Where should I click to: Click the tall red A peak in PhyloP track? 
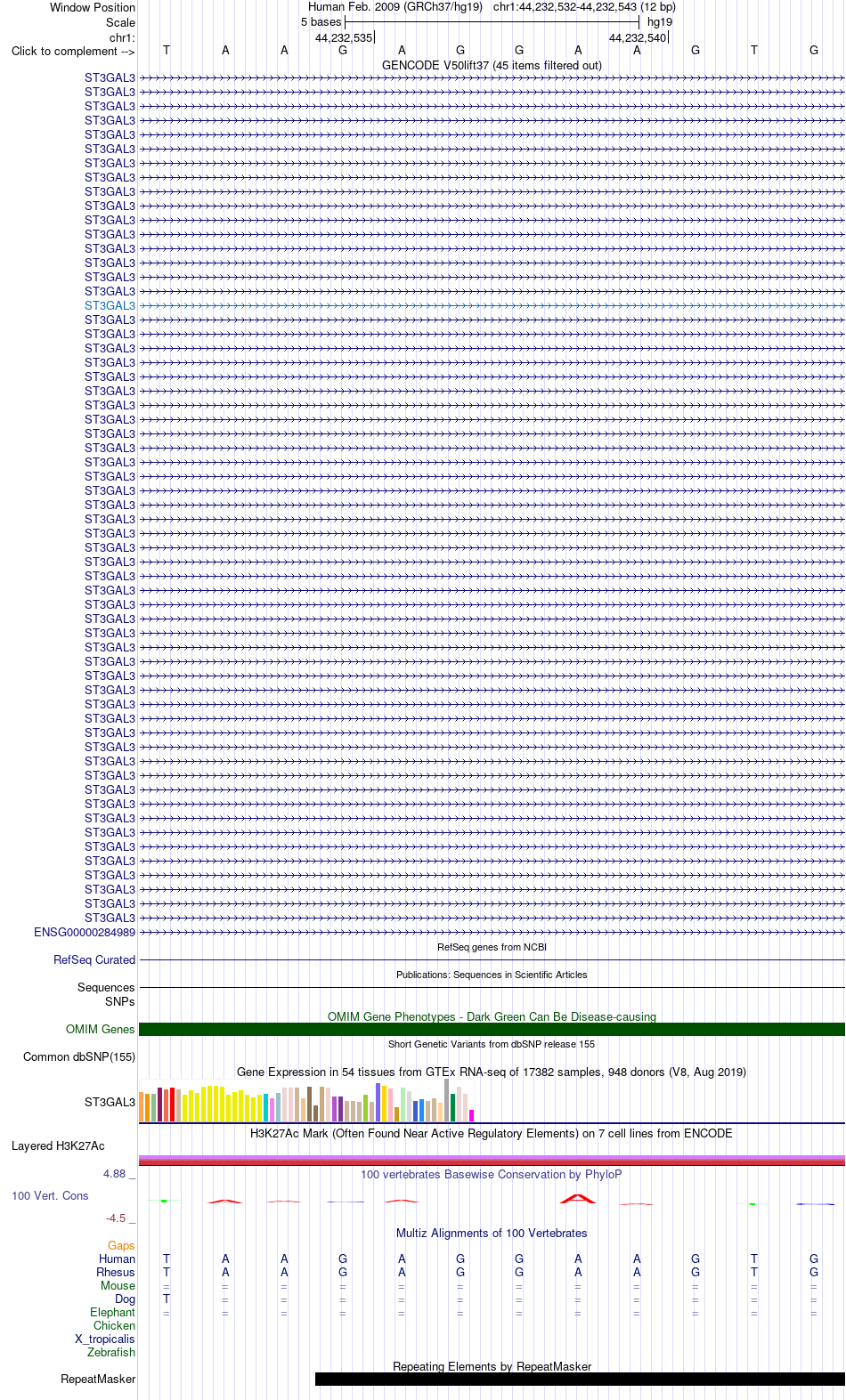pyautogui.click(x=578, y=1199)
